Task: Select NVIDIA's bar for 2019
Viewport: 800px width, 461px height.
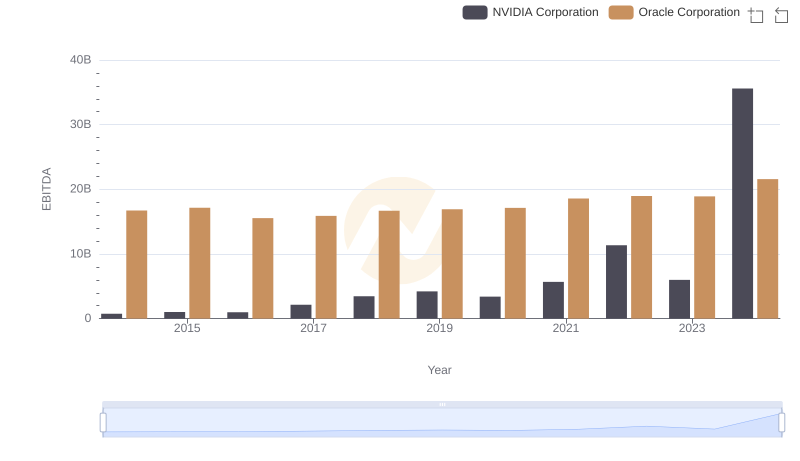Action: (x=427, y=305)
